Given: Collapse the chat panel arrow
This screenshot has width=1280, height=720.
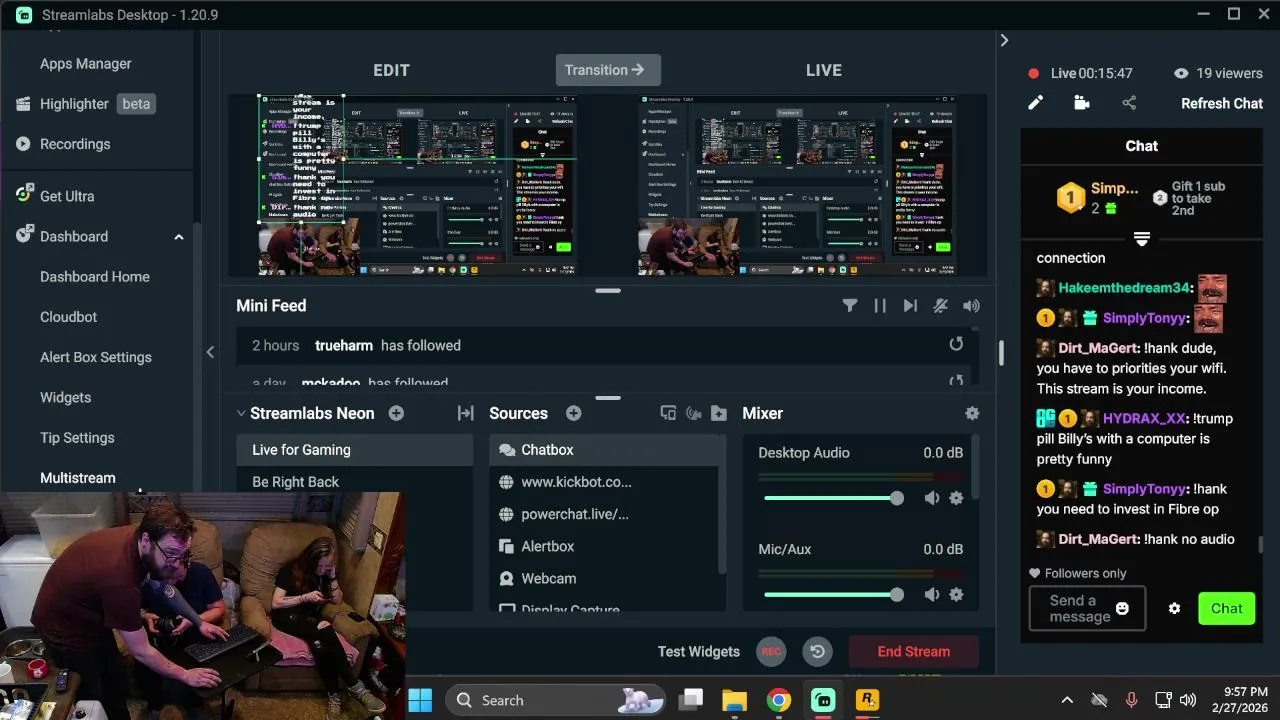Looking at the screenshot, I should pos(1004,40).
